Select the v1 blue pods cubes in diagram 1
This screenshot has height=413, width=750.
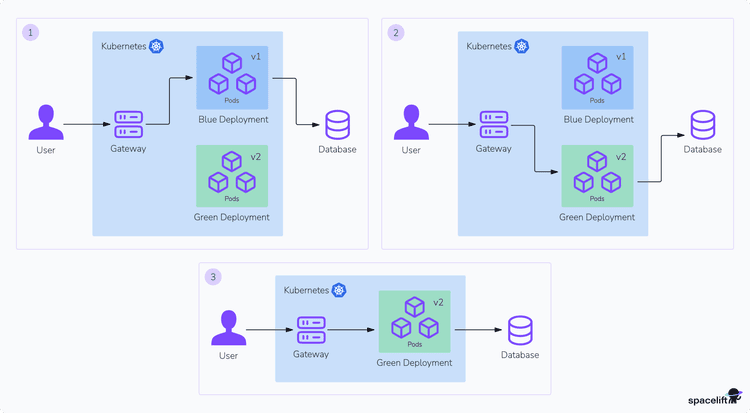[232, 74]
